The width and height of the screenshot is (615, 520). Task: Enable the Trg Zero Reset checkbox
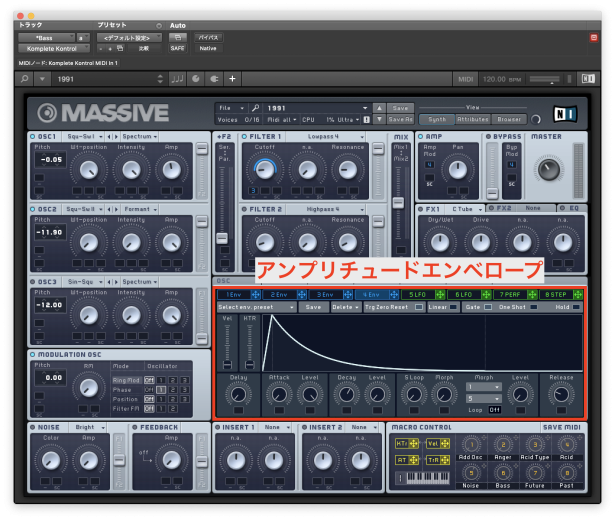tap(418, 307)
